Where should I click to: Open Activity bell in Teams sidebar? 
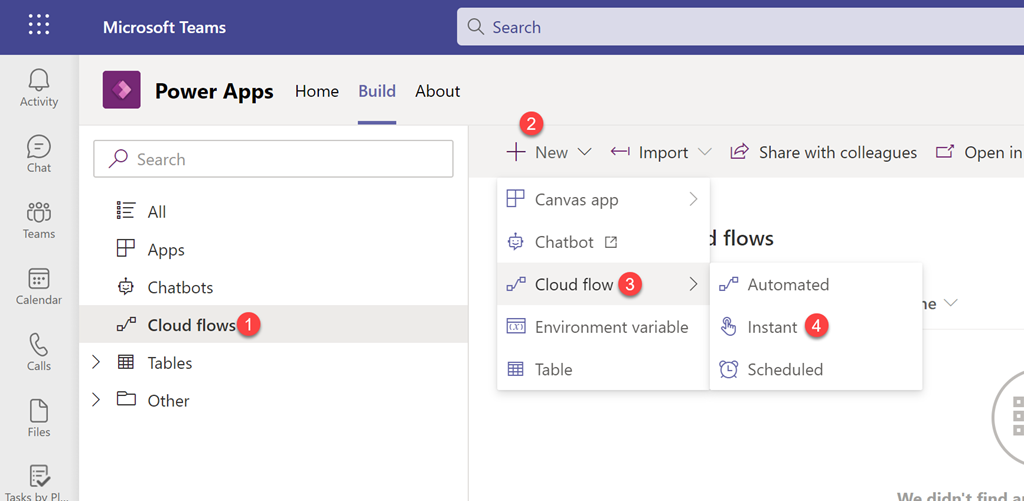click(x=39, y=87)
